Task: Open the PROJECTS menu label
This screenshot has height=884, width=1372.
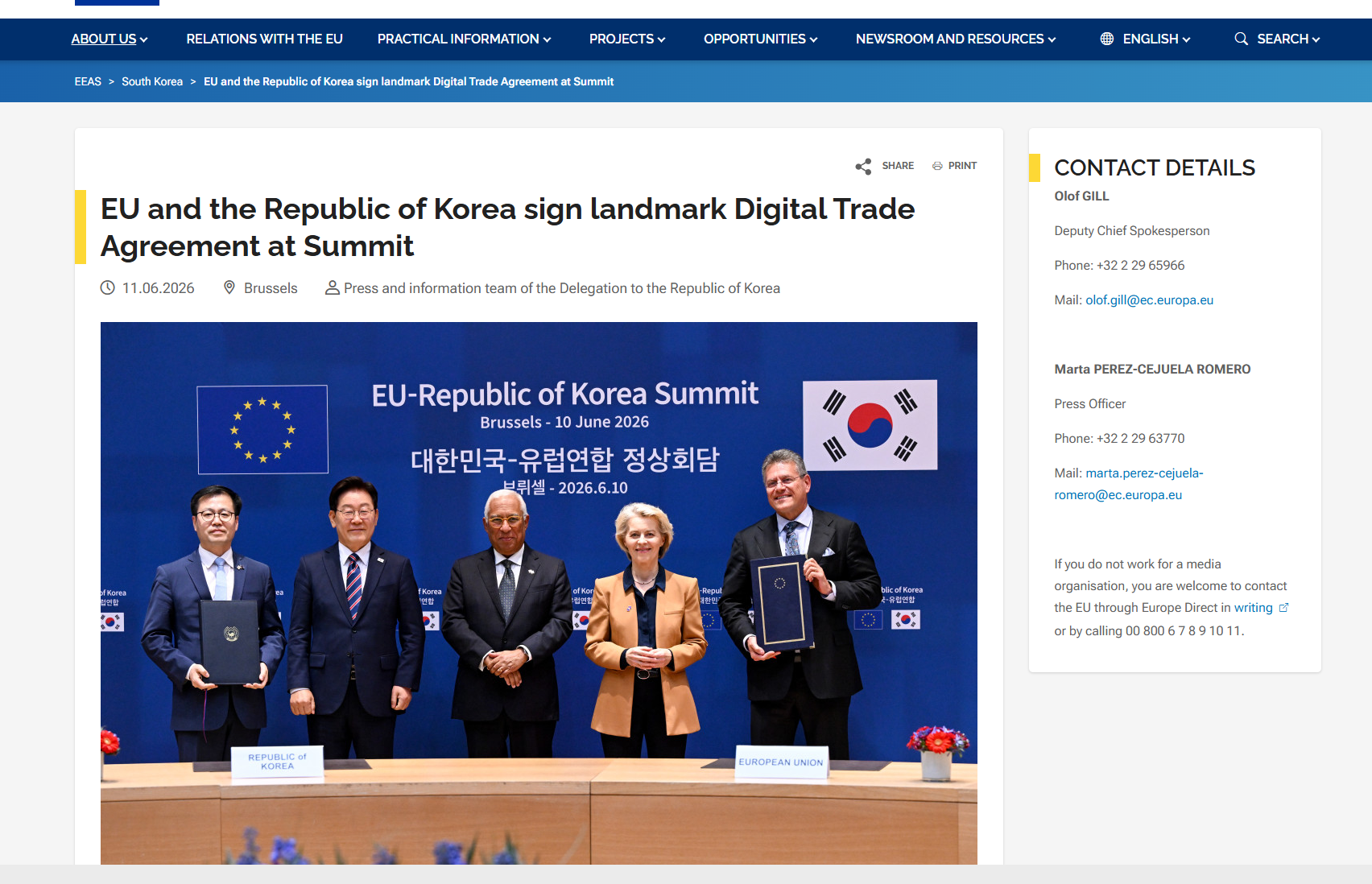Action: 622,39
